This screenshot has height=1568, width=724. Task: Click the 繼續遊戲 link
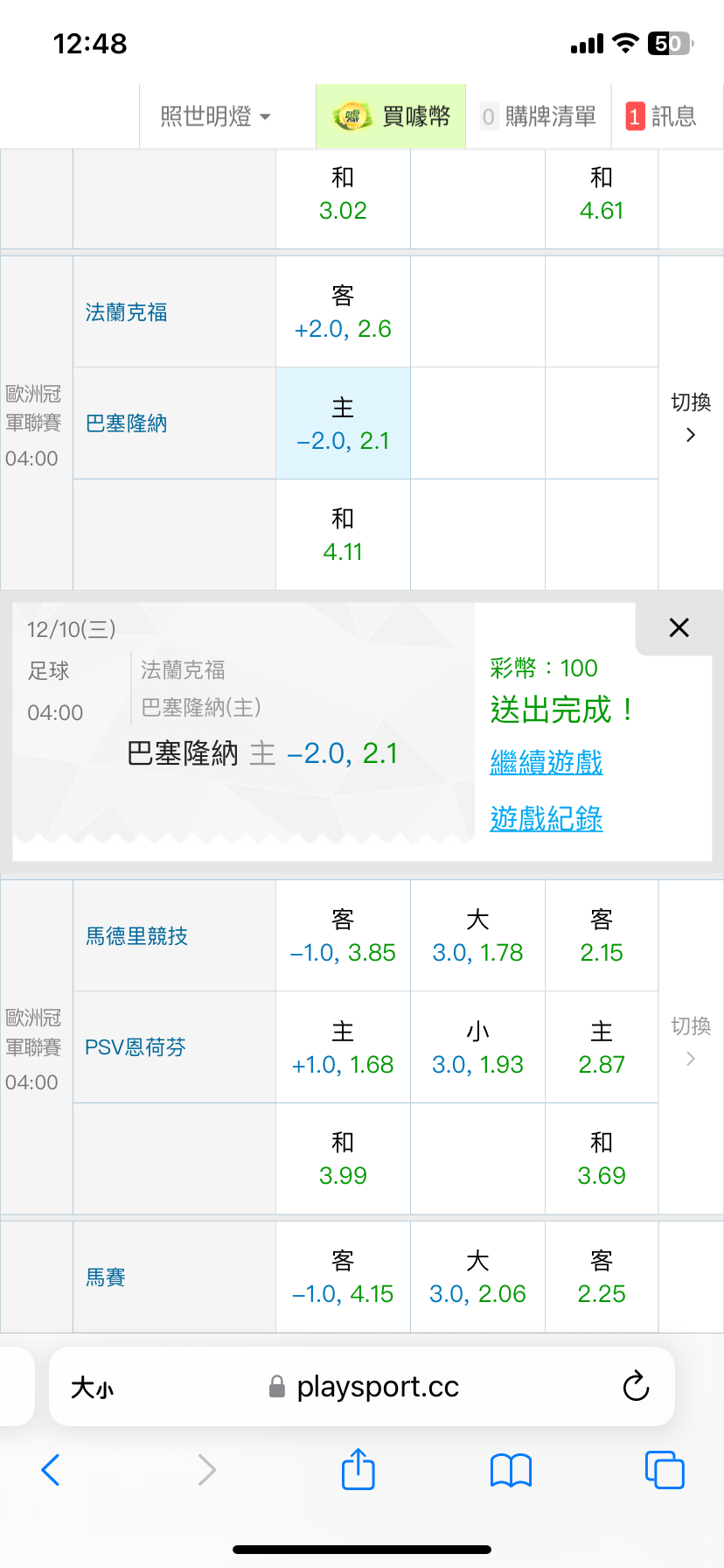[x=546, y=762]
